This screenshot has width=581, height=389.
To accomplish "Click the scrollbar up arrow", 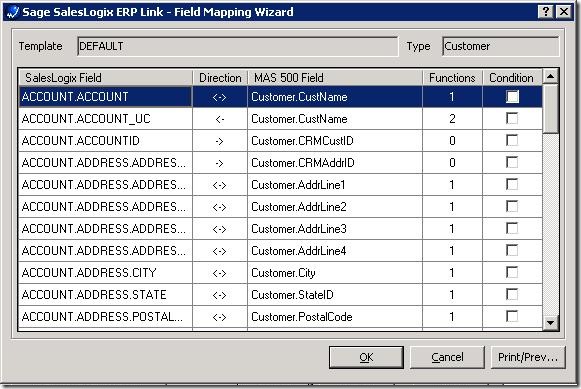I will pyautogui.click(x=550, y=77).
